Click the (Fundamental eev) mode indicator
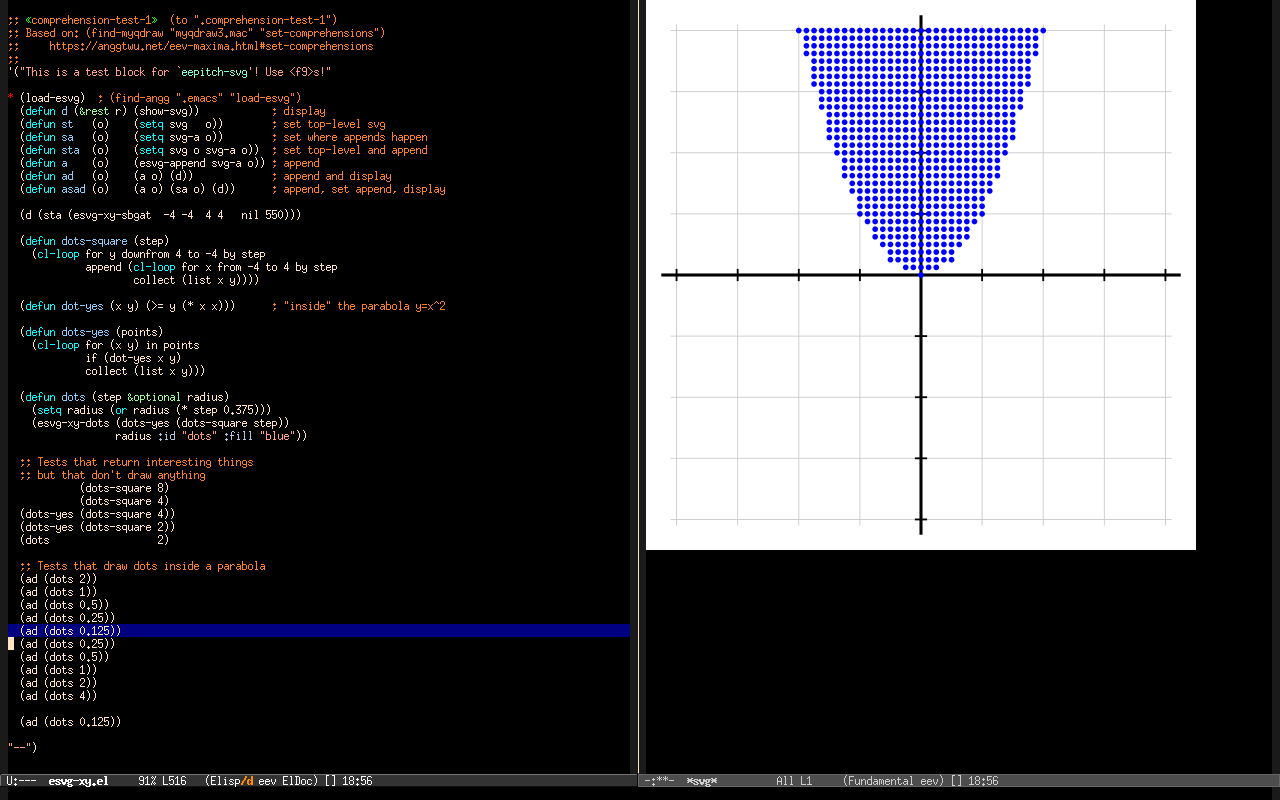Image resolution: width=1280 pixels, height=800 pixels. (x=893, y=781)
